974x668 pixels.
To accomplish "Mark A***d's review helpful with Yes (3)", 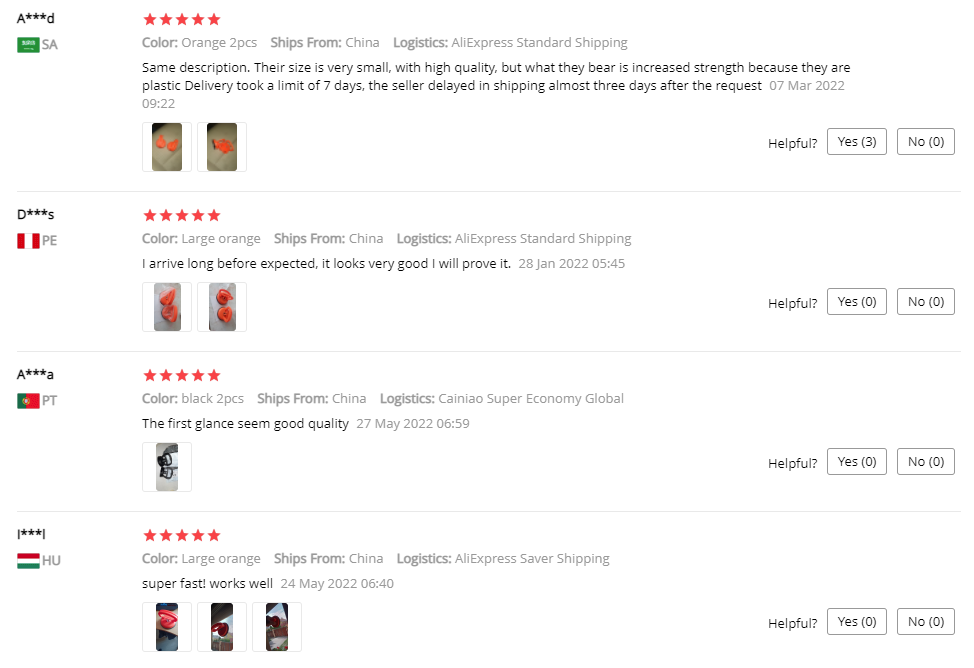I will tap(856, 142).
